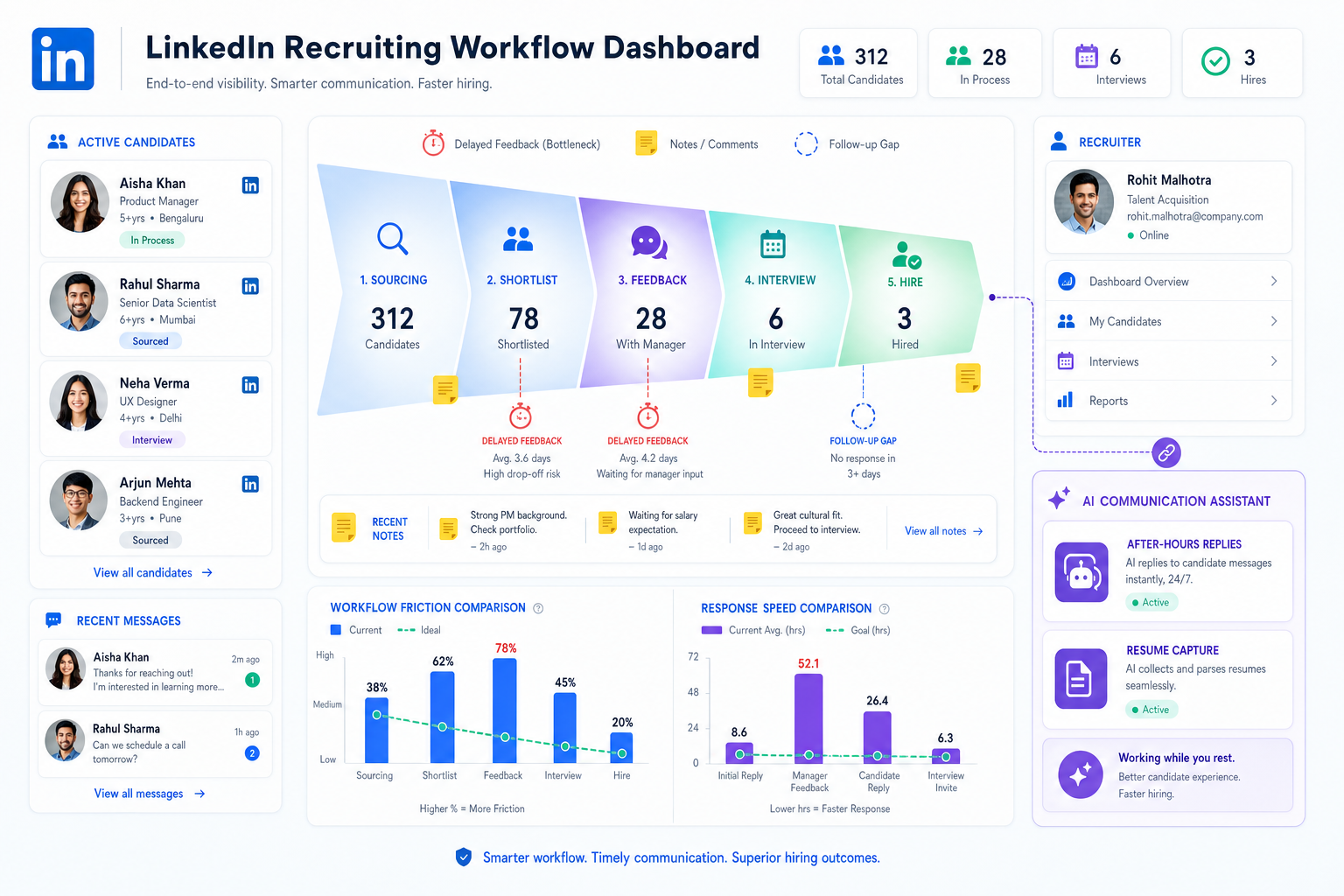The image size is (1344, 896).
Task: Open Reports menu item
Action: pos(1168,401)
